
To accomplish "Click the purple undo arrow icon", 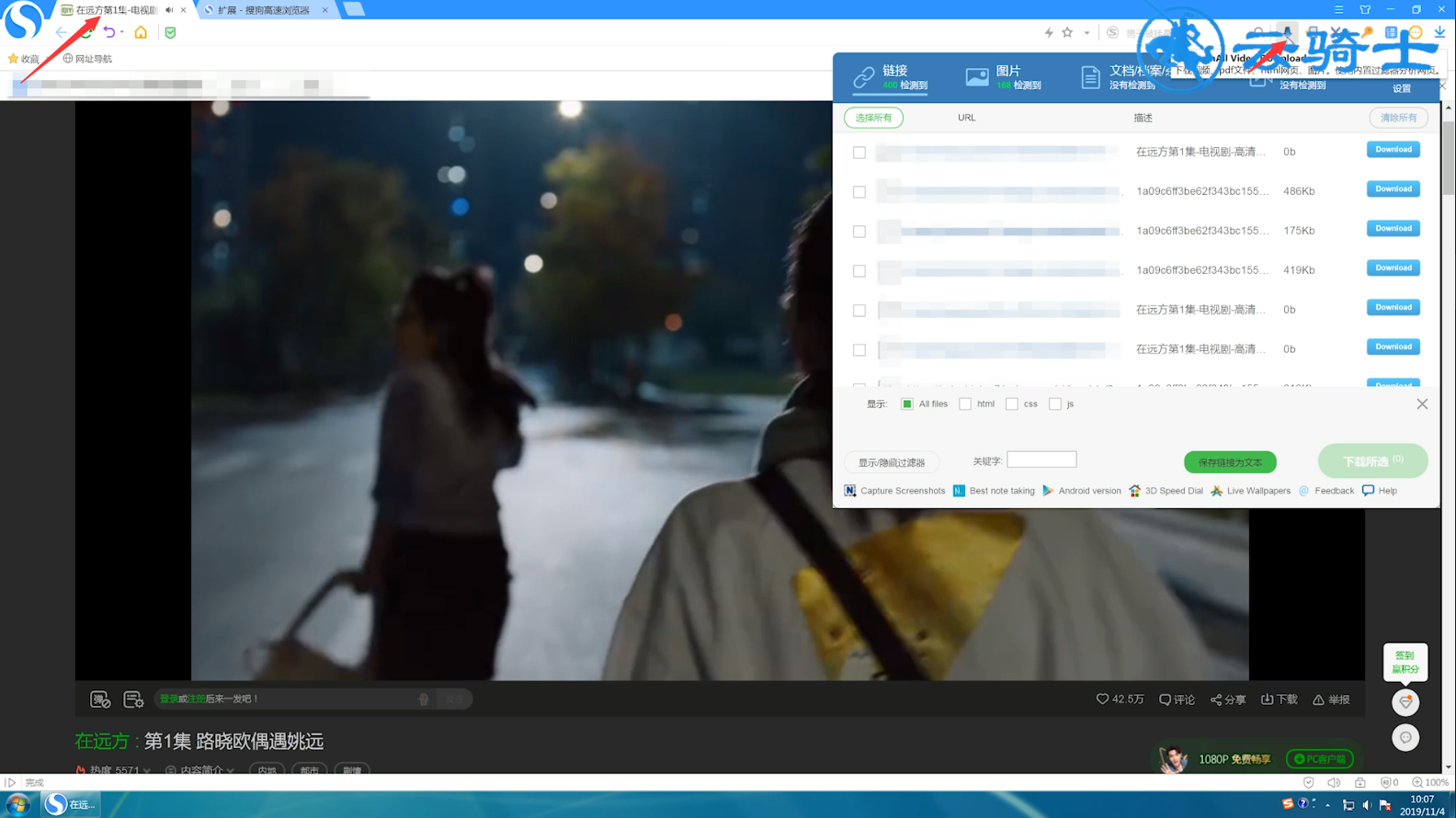I will click(109, 32).
